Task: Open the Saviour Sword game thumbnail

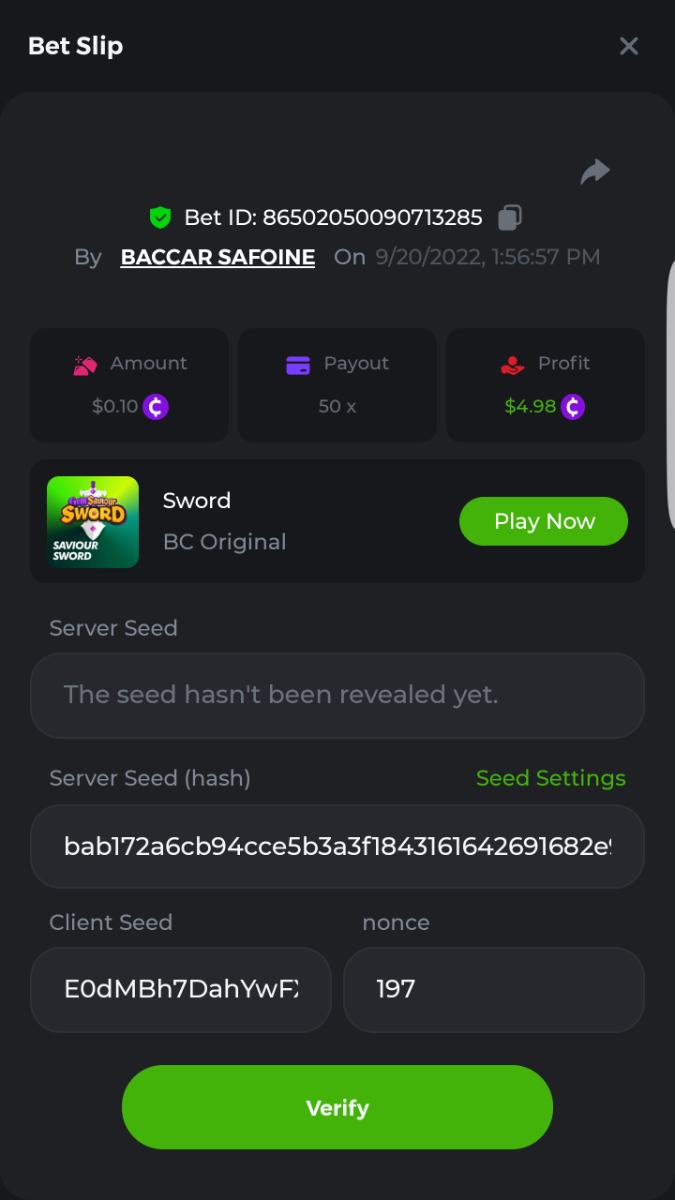Action: point(93,521)
